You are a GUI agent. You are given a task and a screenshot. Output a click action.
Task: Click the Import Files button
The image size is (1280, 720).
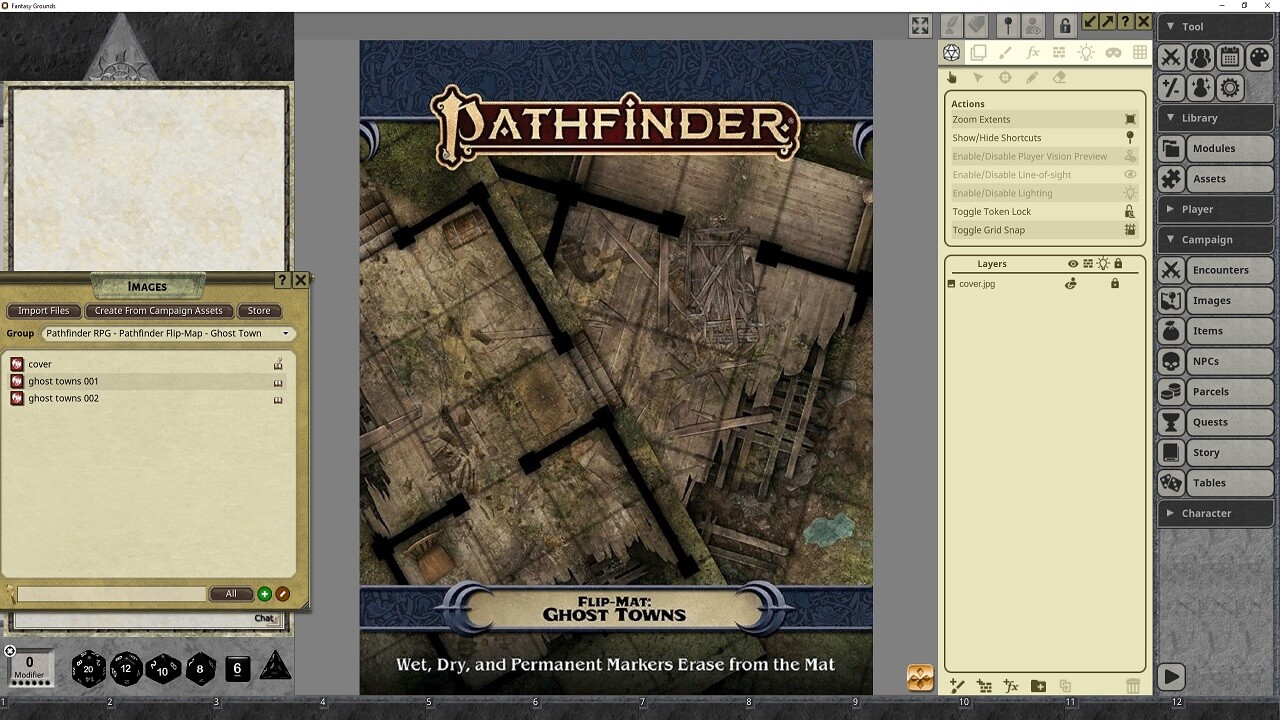pyautogui.click(x=43, y=311)
